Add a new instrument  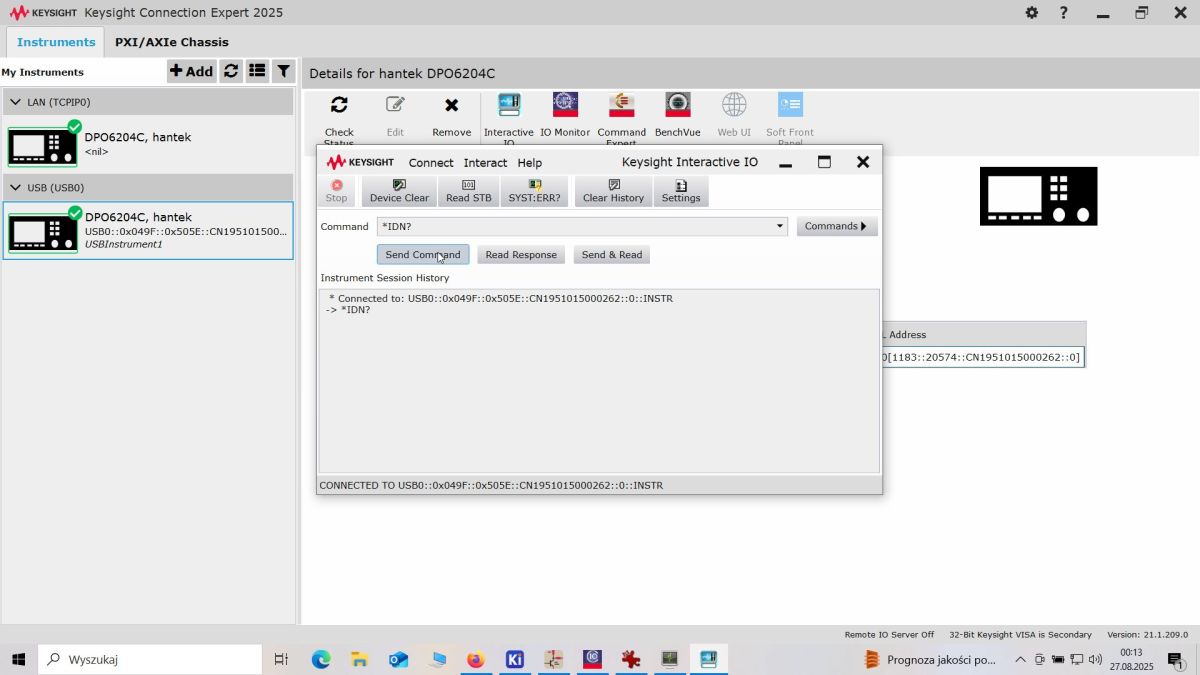coord(191,71)
